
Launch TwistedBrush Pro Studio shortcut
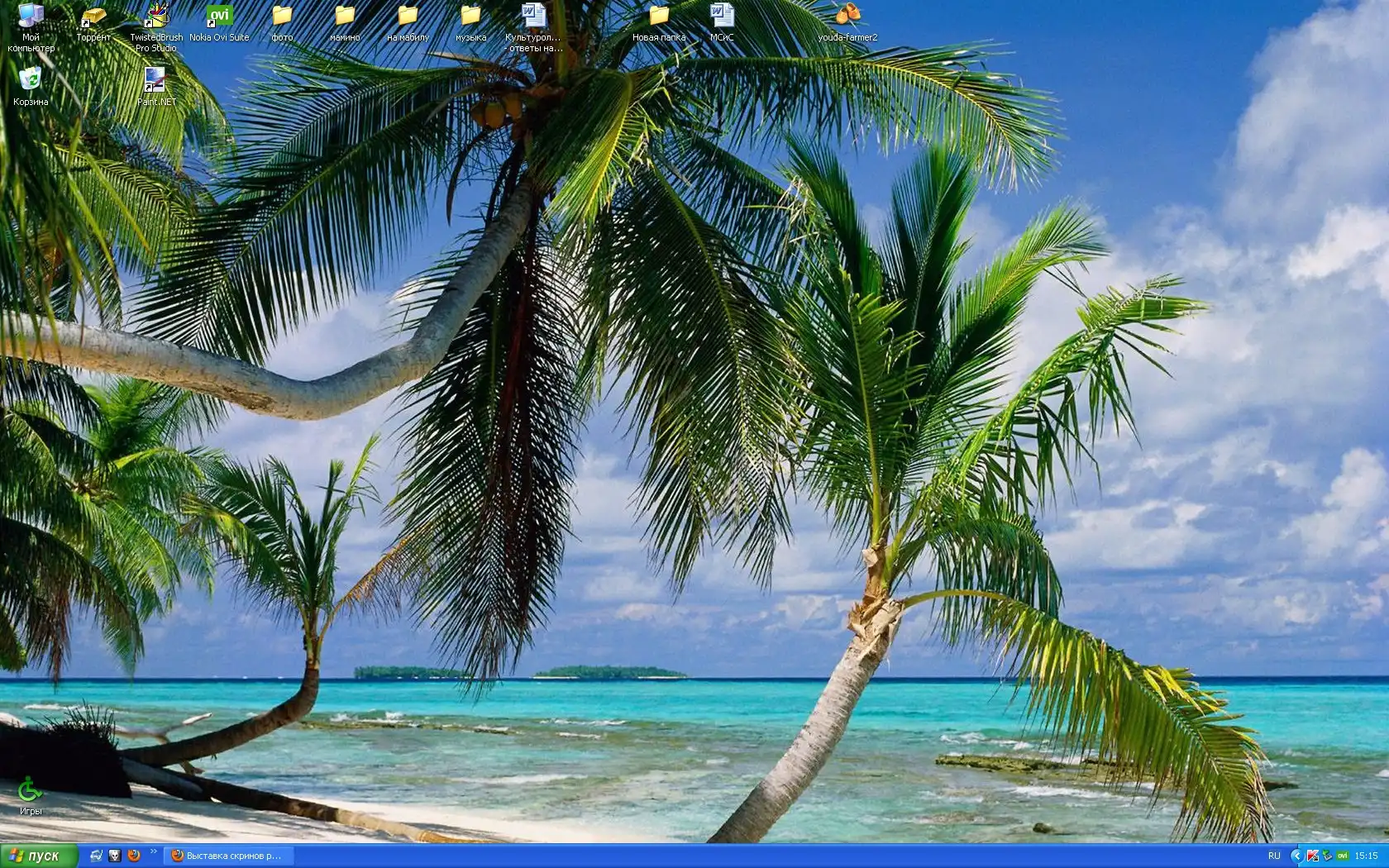click(156, 17)
